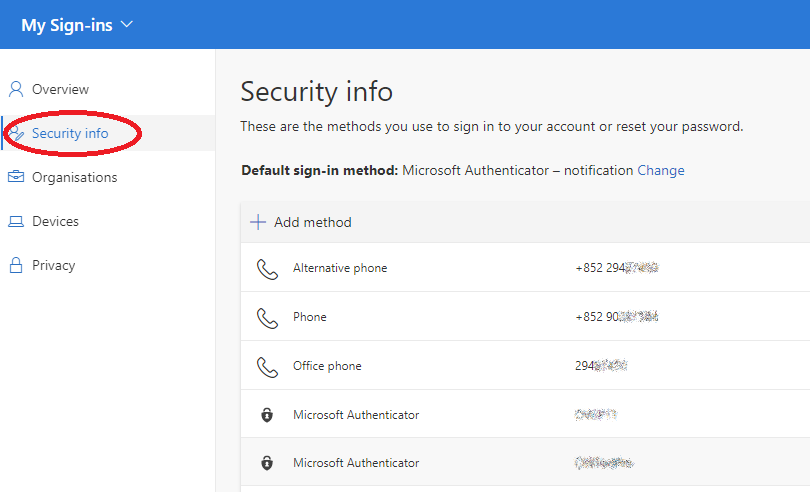Click the Office phone handset icon
Screen dimensions: 810x492
coord(268,367)
